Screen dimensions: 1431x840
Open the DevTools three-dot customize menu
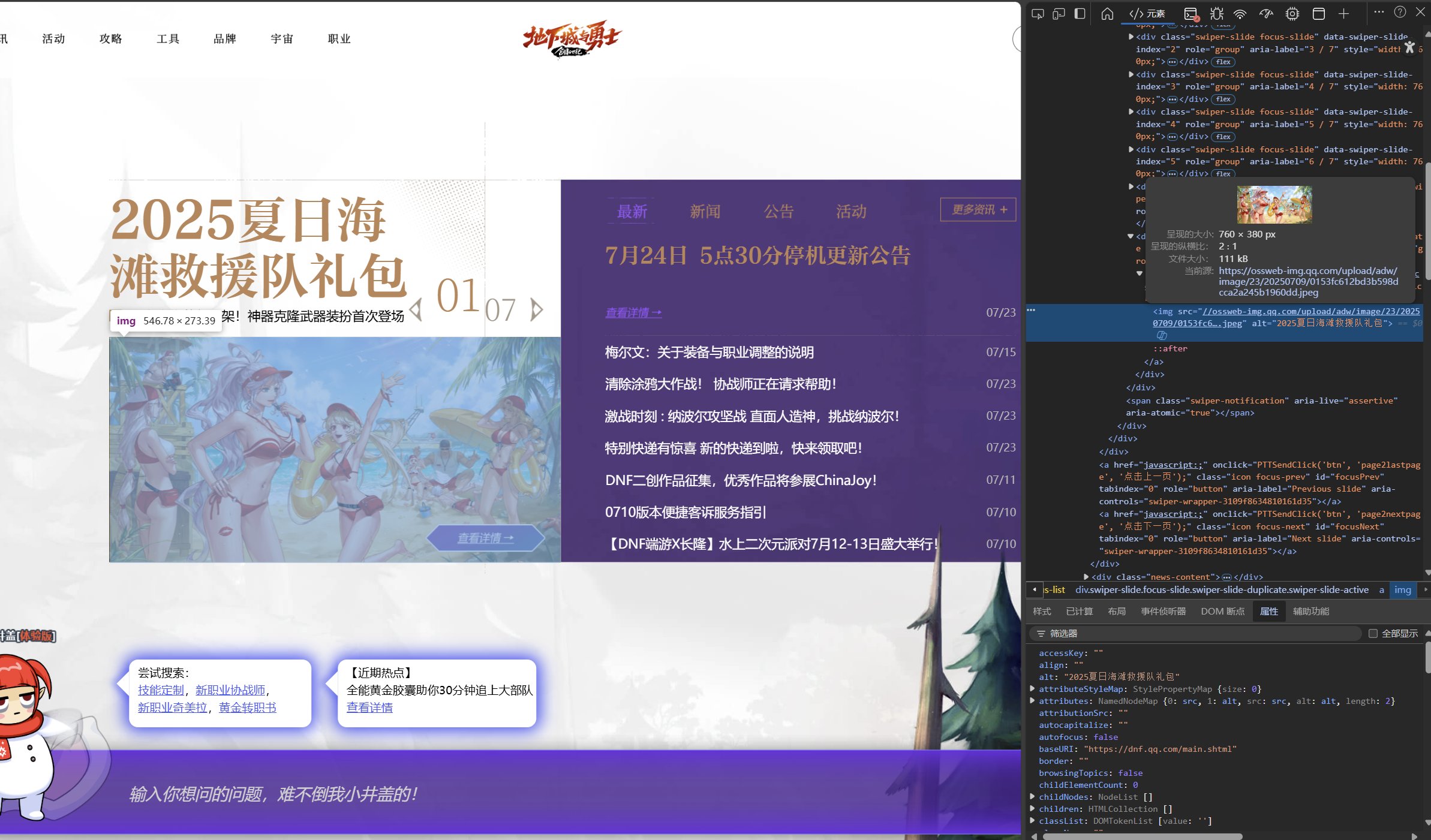tap(1379, 12)
